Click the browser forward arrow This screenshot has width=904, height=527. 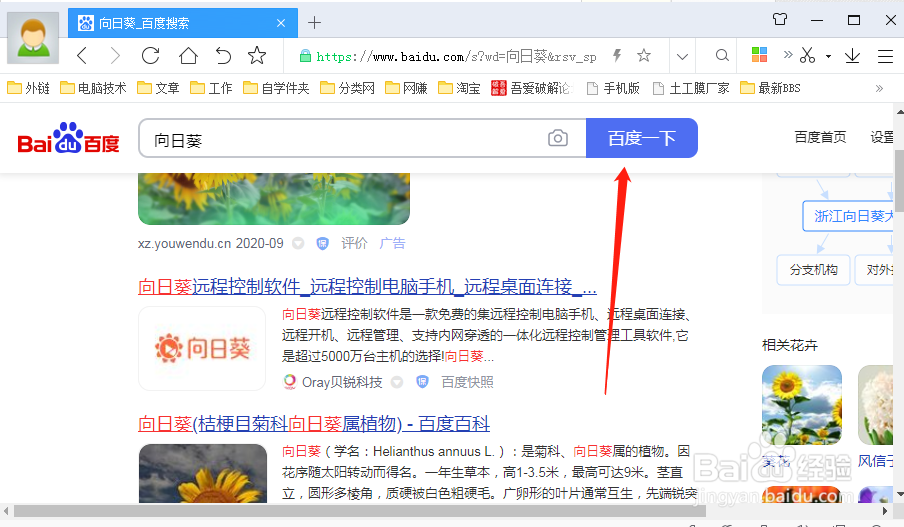click(x=115, y=56)
